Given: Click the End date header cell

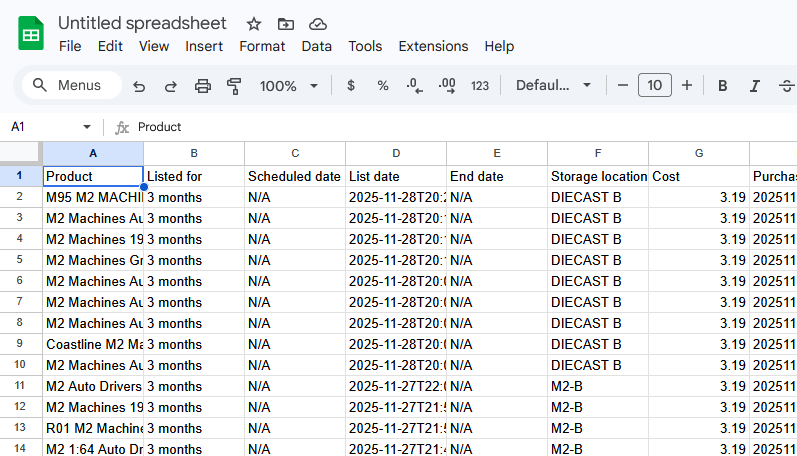Looking at the screenshot, I should (x=497, y=176).
